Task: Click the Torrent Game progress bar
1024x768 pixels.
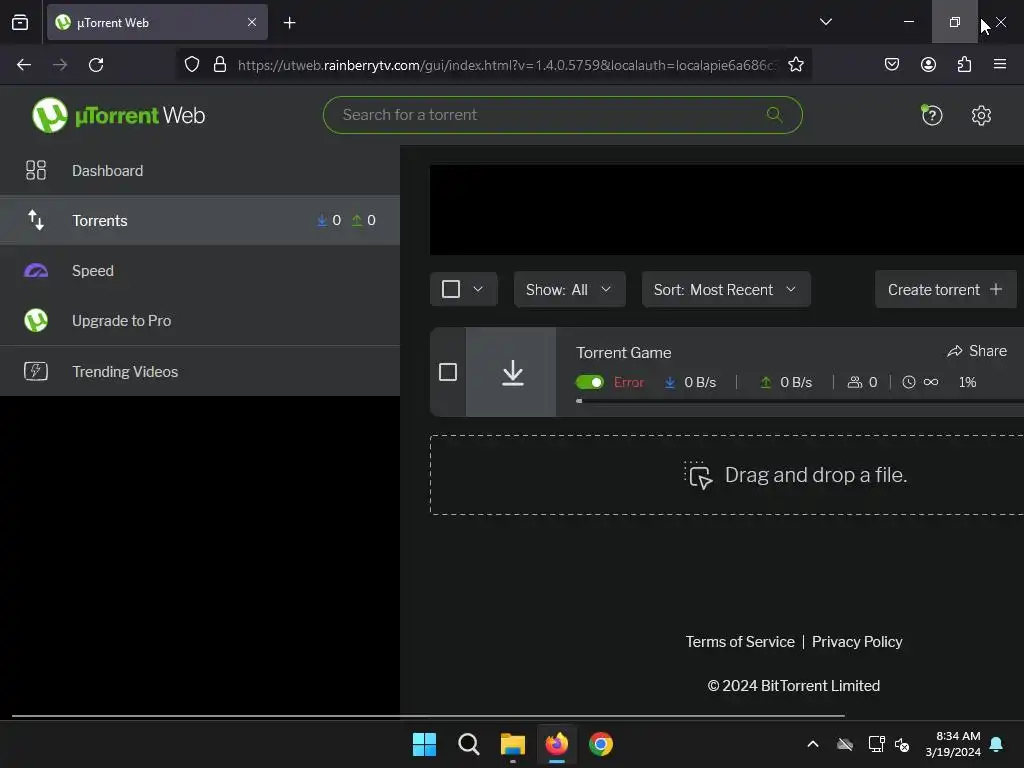Action: point(800,401)
